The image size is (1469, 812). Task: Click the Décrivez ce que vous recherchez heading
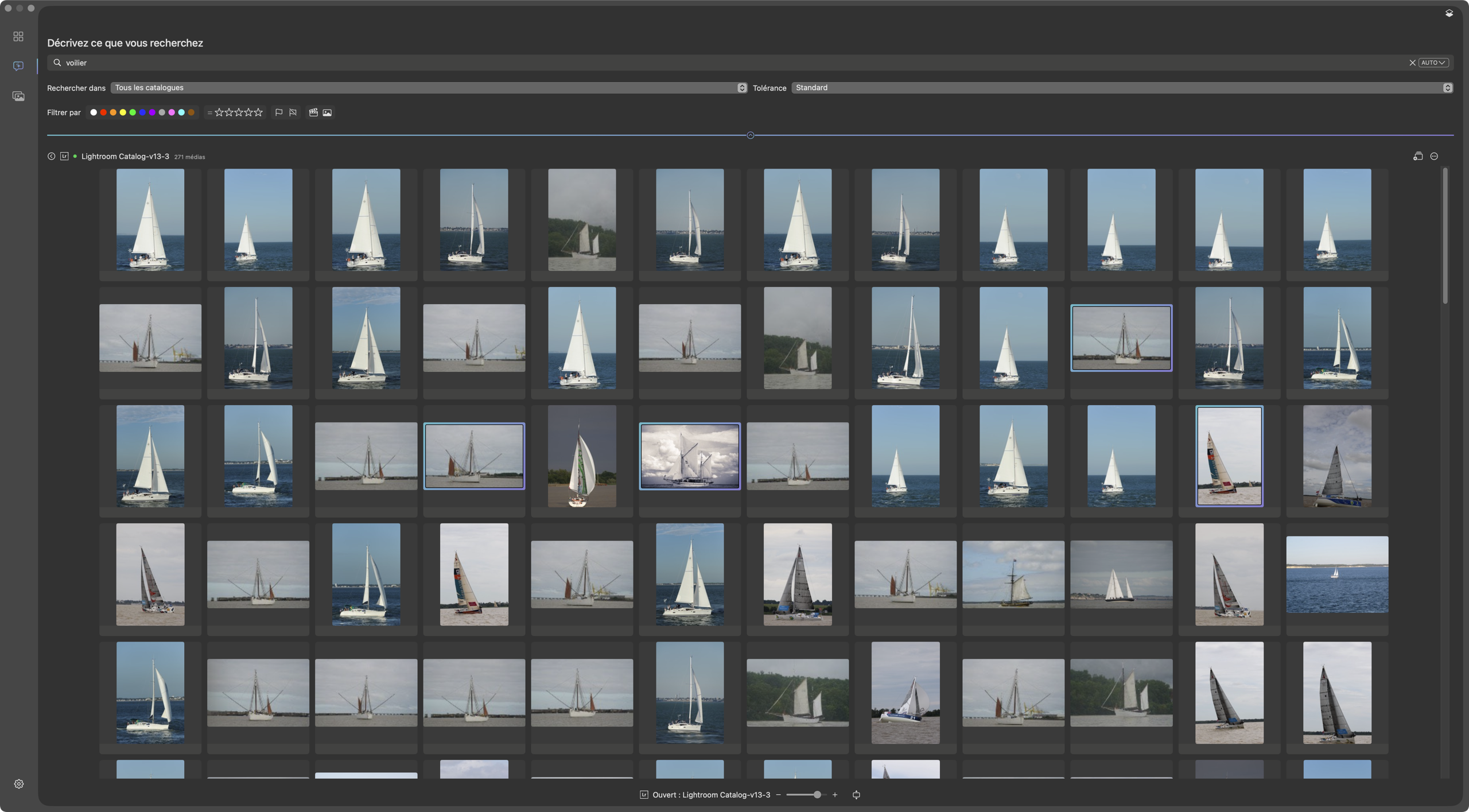[x=125, y=43]
